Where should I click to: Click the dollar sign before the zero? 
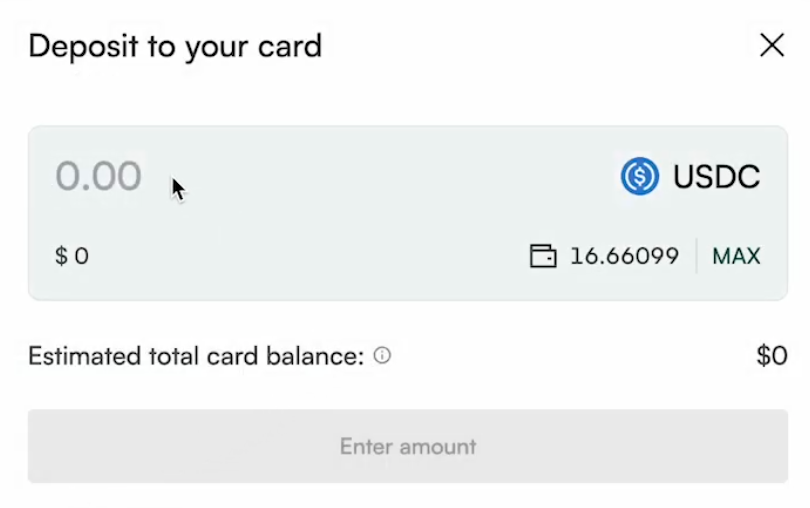pos(61,256)
